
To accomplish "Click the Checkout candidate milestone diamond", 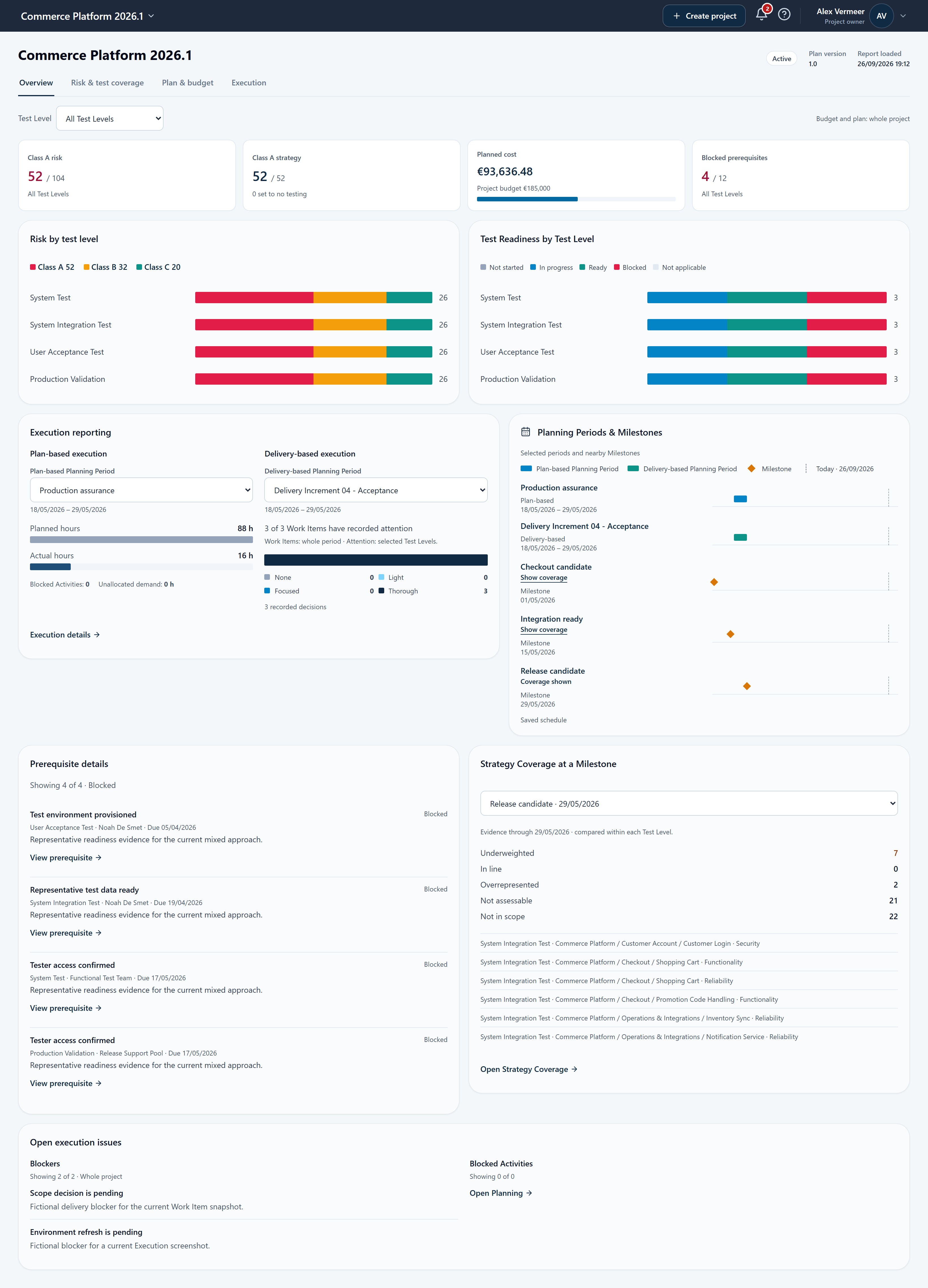I will point(714,582).
